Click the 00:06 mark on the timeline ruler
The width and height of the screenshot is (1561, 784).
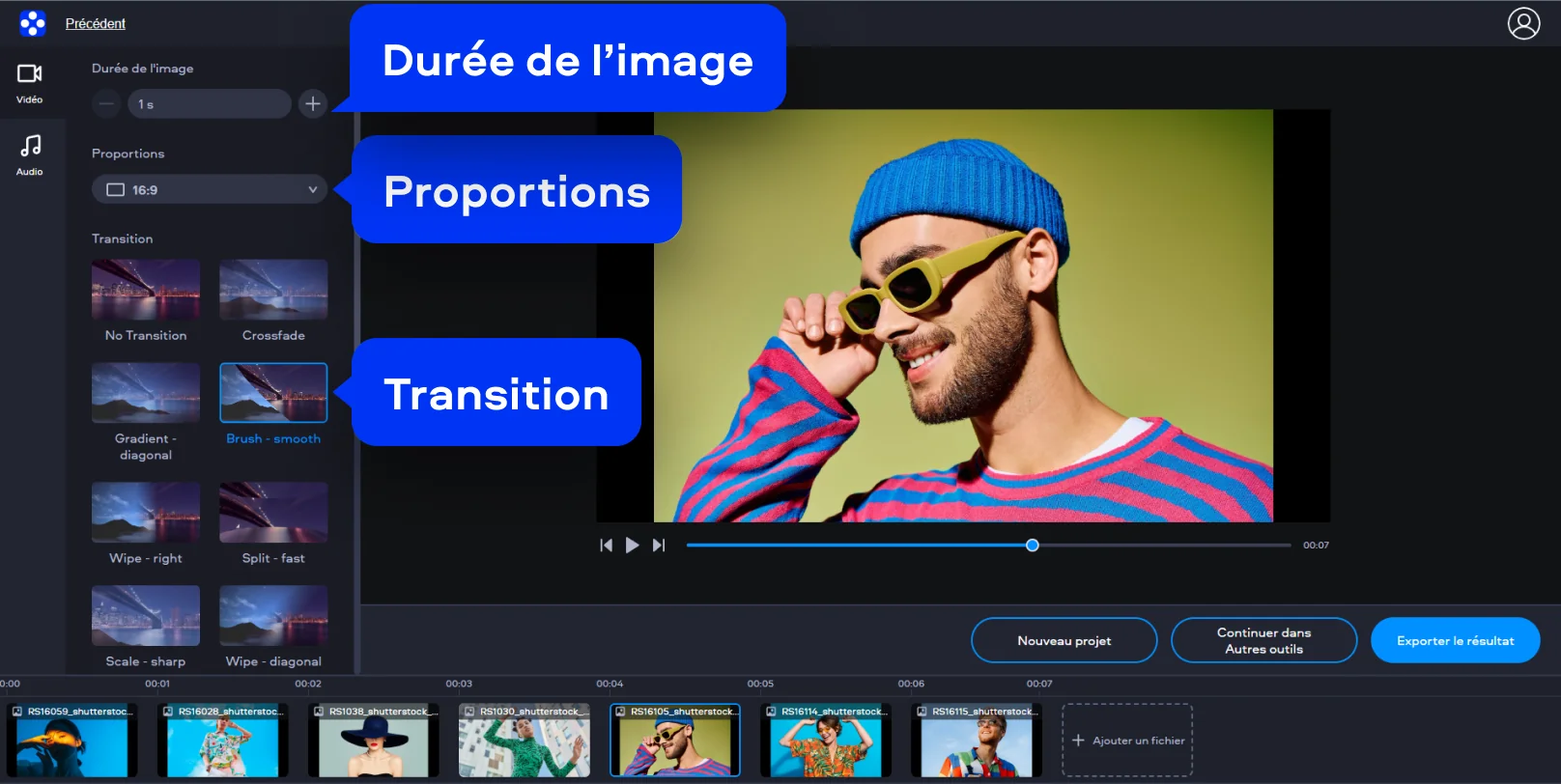tap(911, 684)
